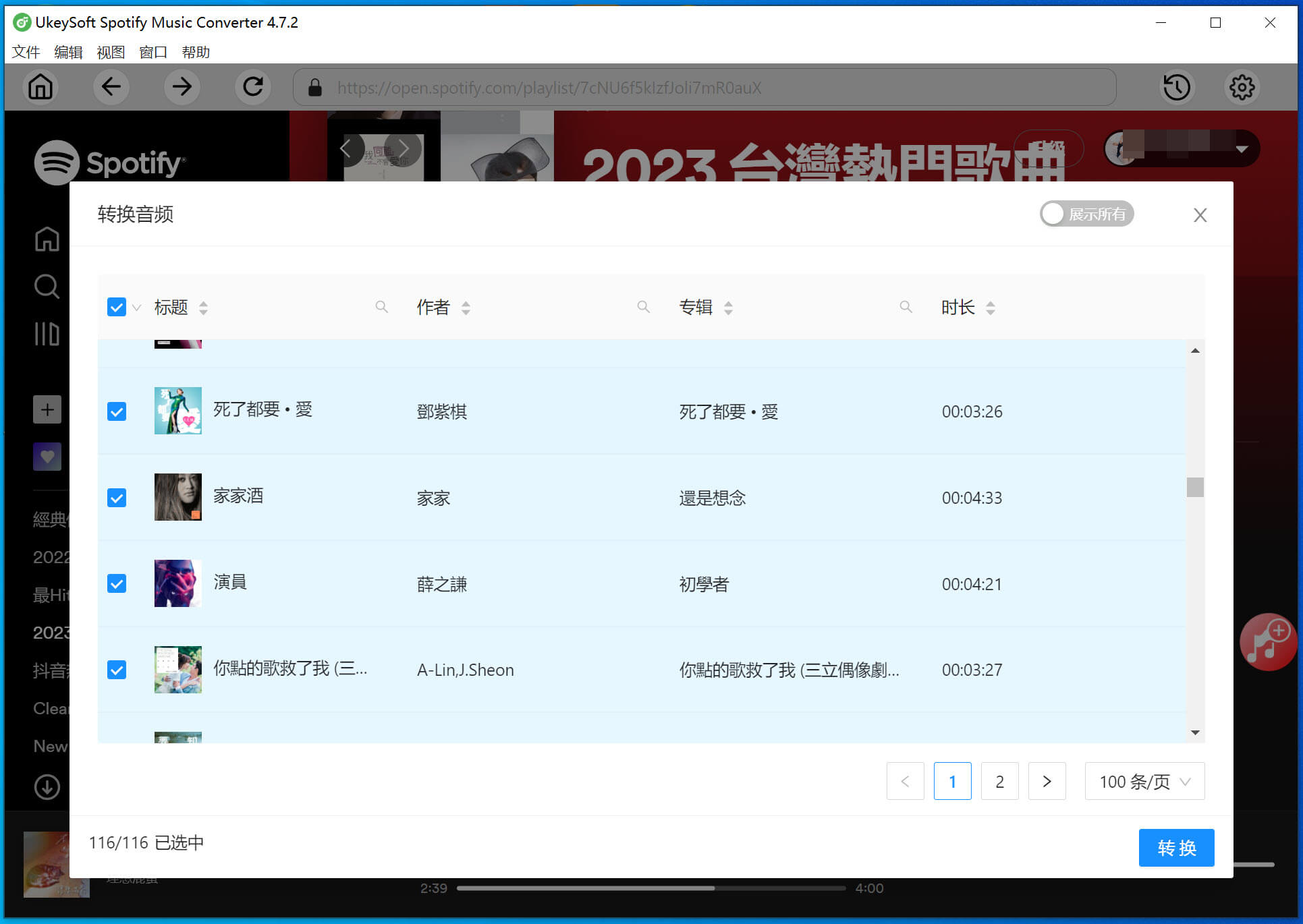Open the 视图 menu
Viewport: 1303px width, 924px height.
[x=111, y=52]
